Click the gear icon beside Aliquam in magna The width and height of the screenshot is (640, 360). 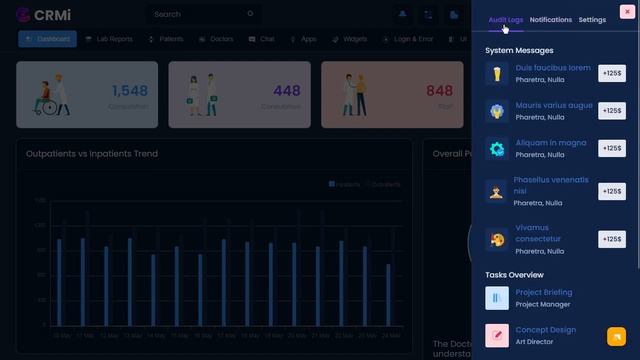497,149
